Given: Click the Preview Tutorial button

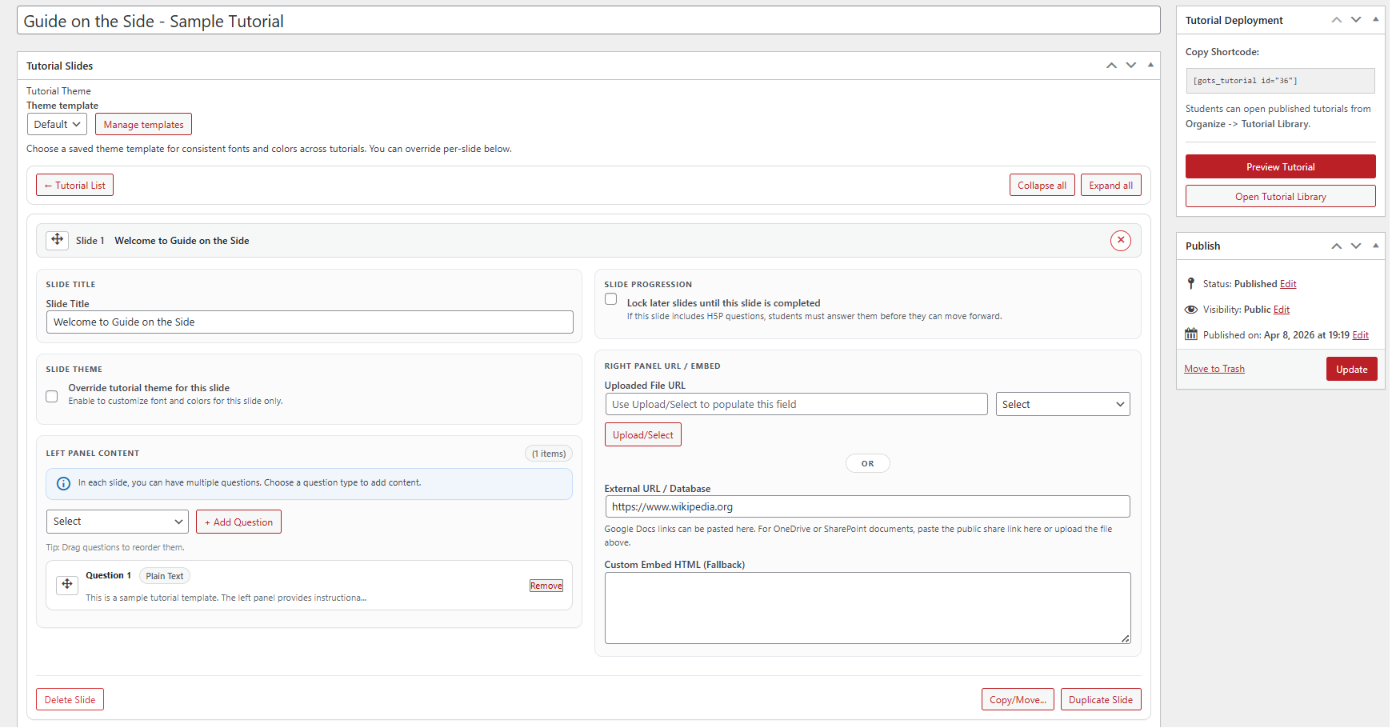Looking at the screenshot, I should (x=1280, y=167).
